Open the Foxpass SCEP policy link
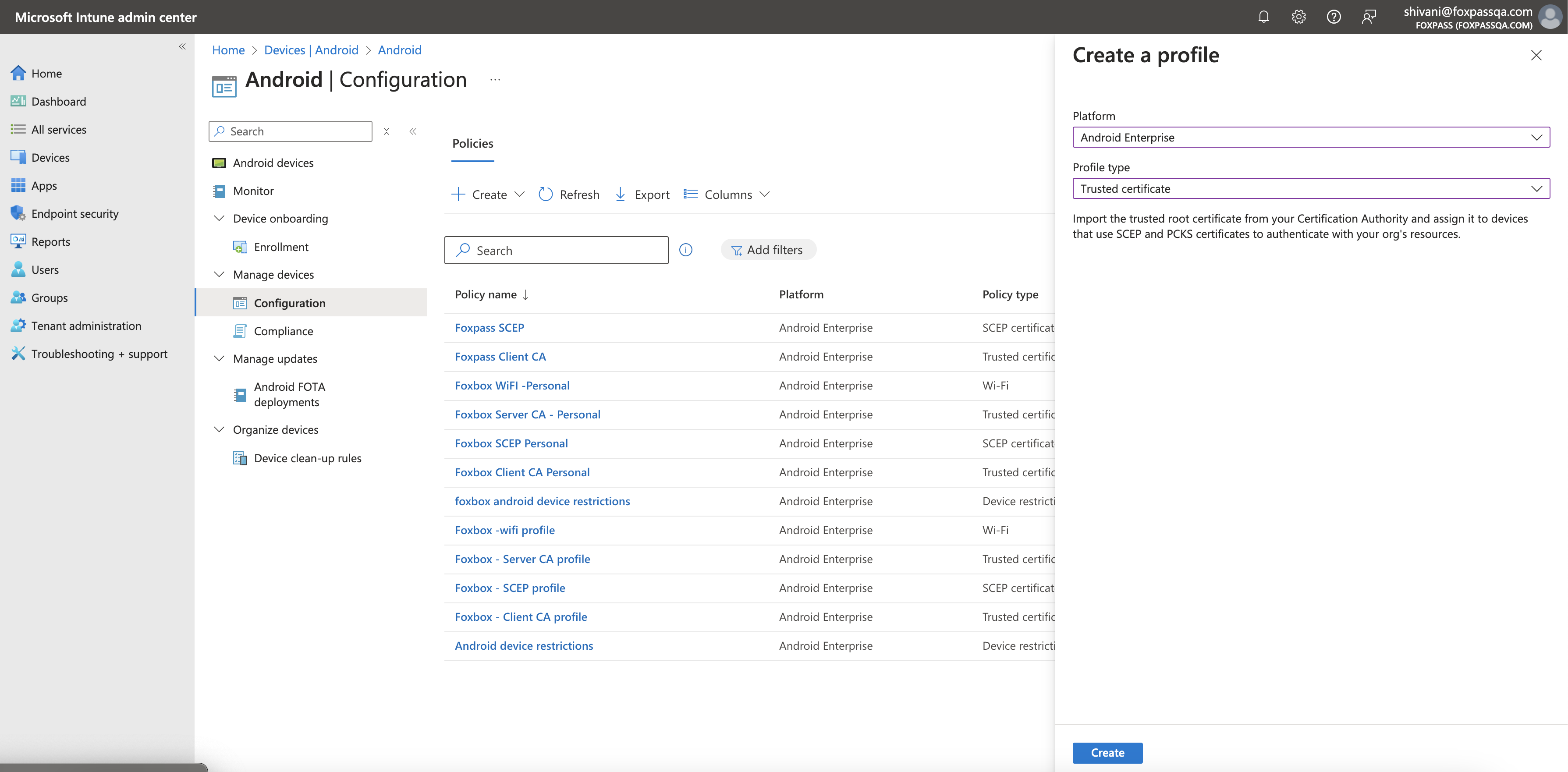 coord(490,327)
